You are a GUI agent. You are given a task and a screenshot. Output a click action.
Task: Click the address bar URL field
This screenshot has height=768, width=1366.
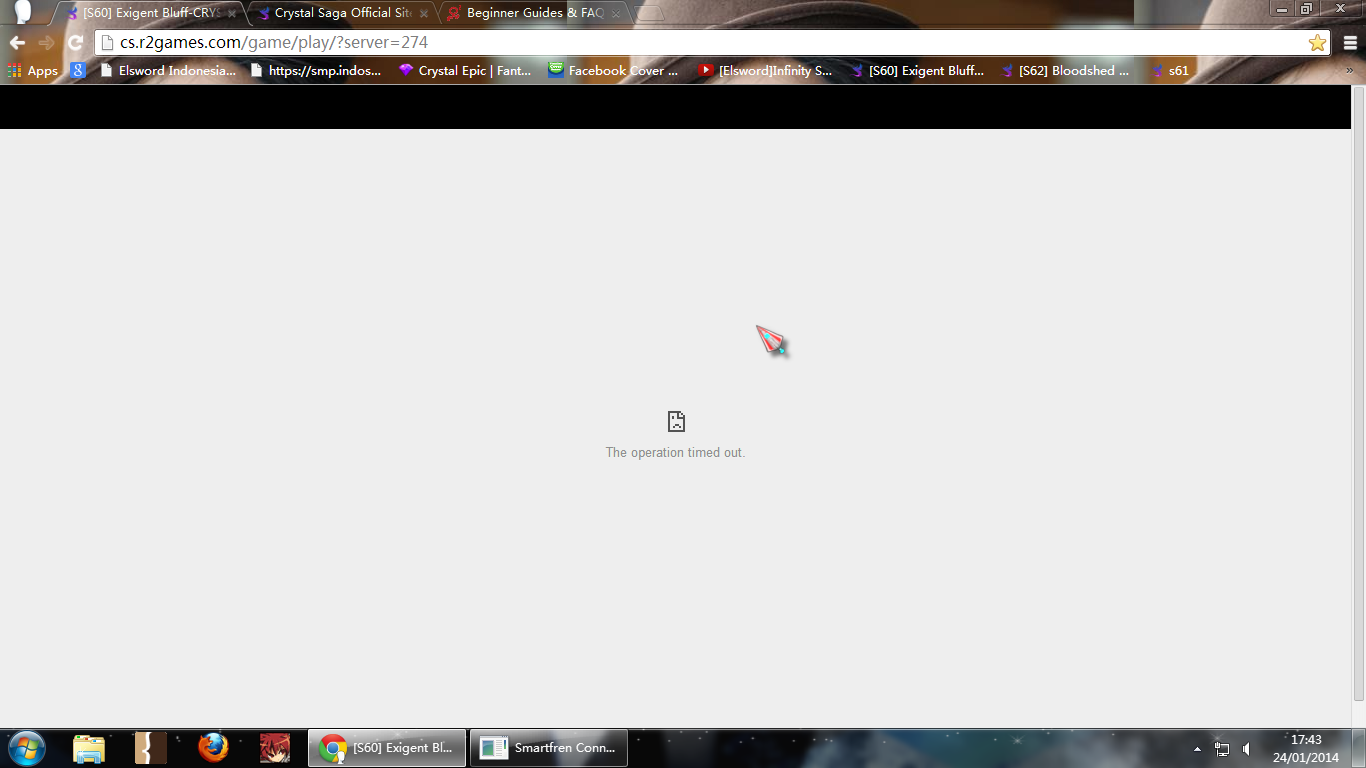click(700, 43)
